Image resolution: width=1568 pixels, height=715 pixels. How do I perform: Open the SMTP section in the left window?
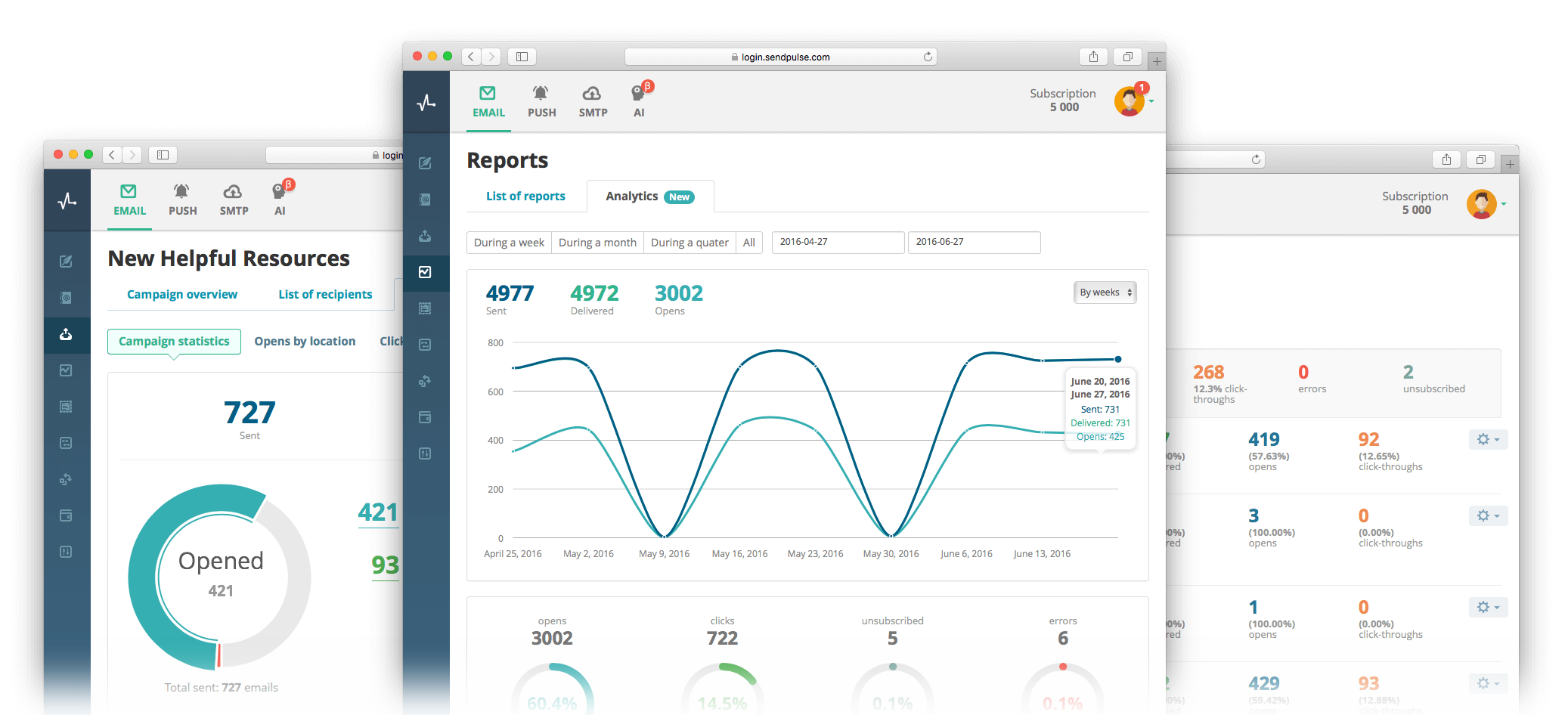[234, 200]
